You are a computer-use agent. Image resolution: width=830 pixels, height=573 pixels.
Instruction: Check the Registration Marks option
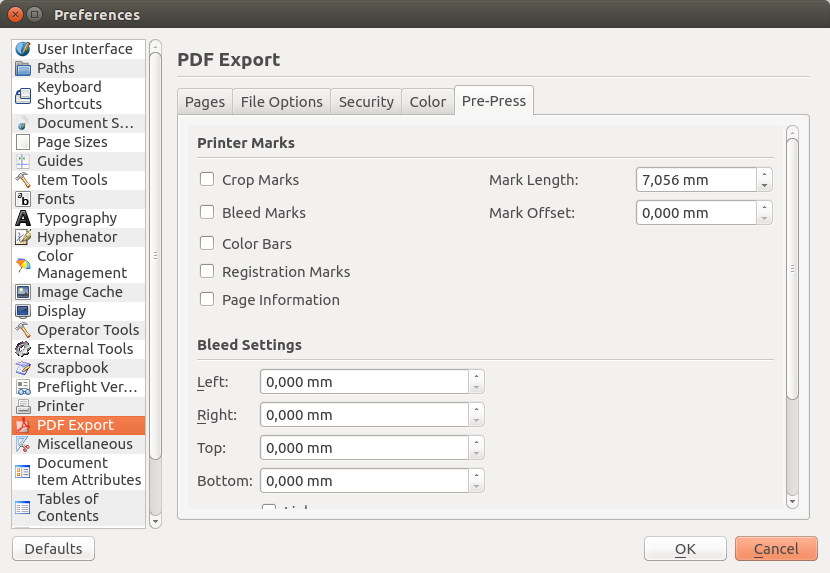(208, 271)
